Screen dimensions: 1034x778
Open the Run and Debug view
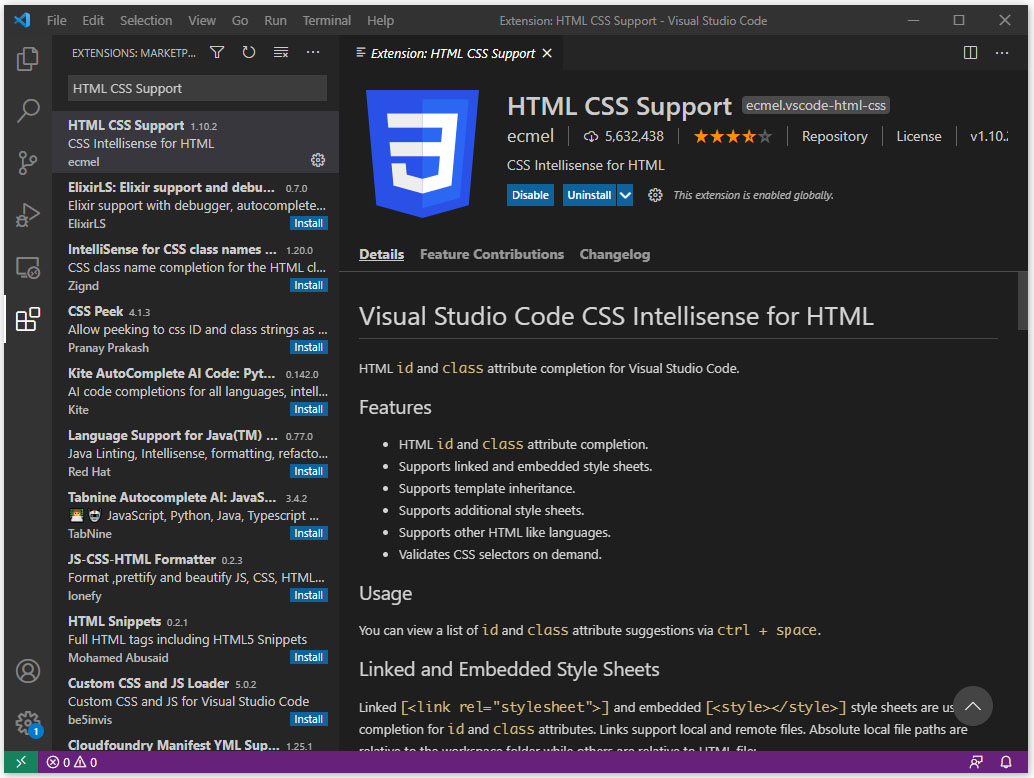click(28, 214)
